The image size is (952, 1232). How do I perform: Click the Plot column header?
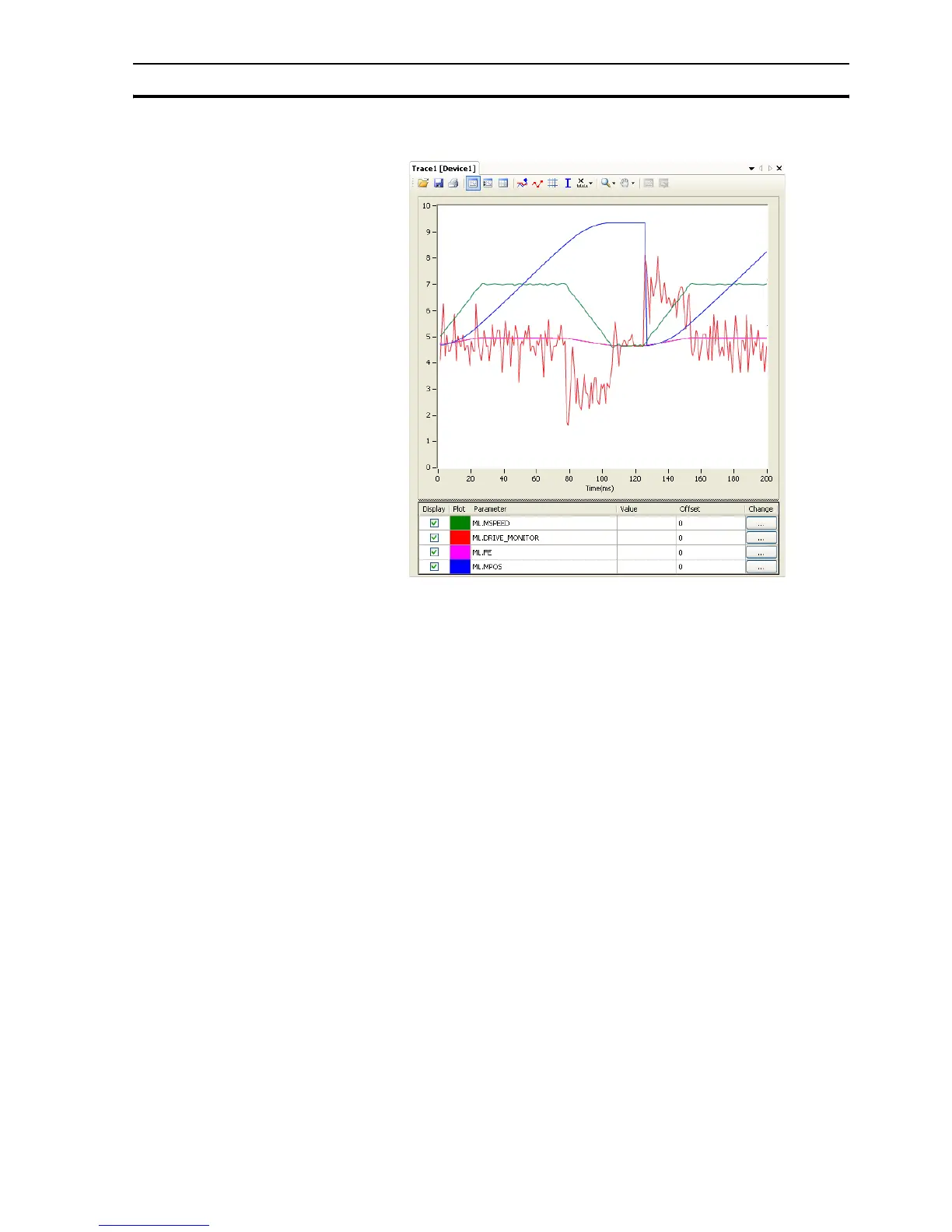pos(459,509)
